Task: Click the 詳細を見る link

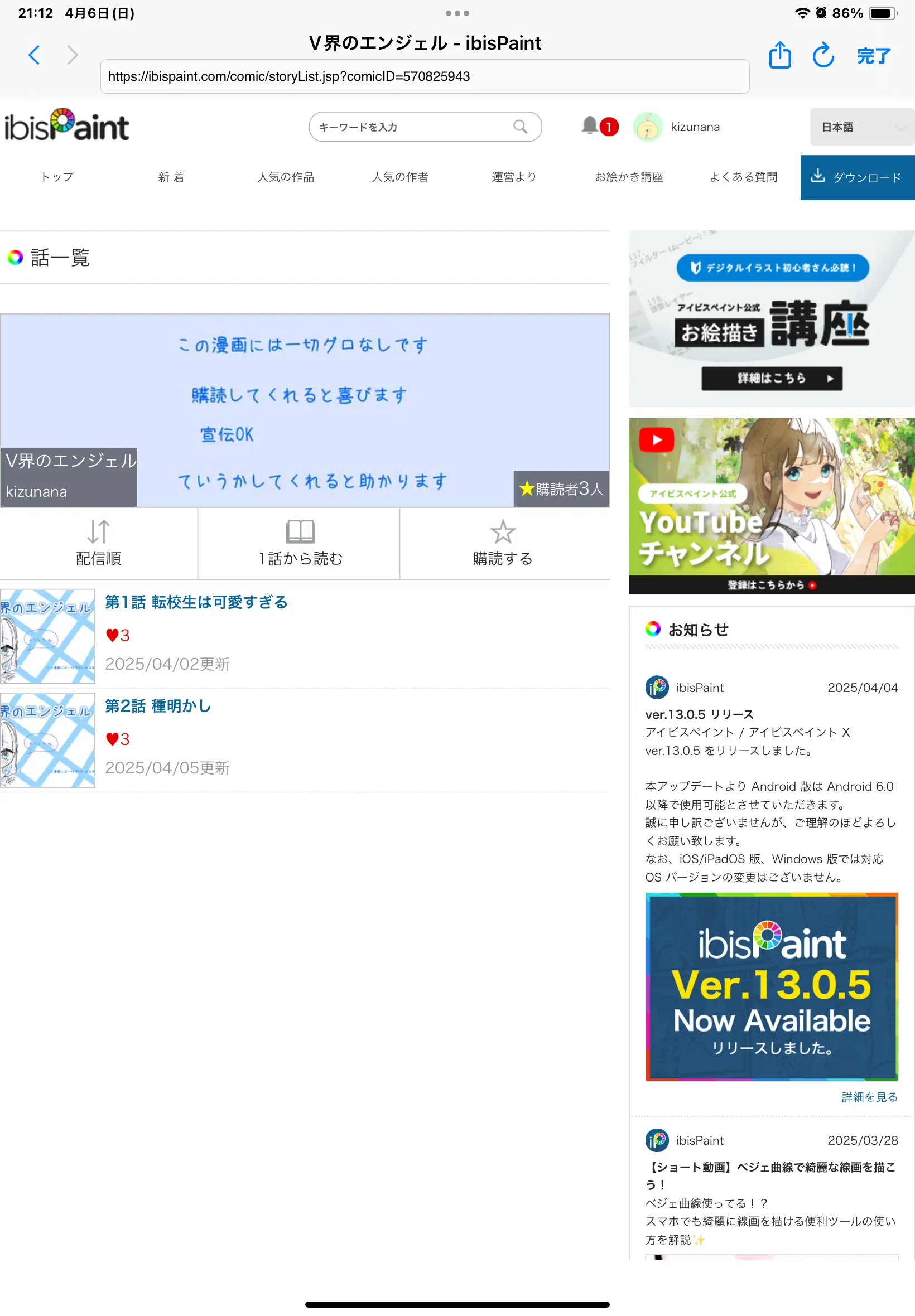Action: point(870,1097)
